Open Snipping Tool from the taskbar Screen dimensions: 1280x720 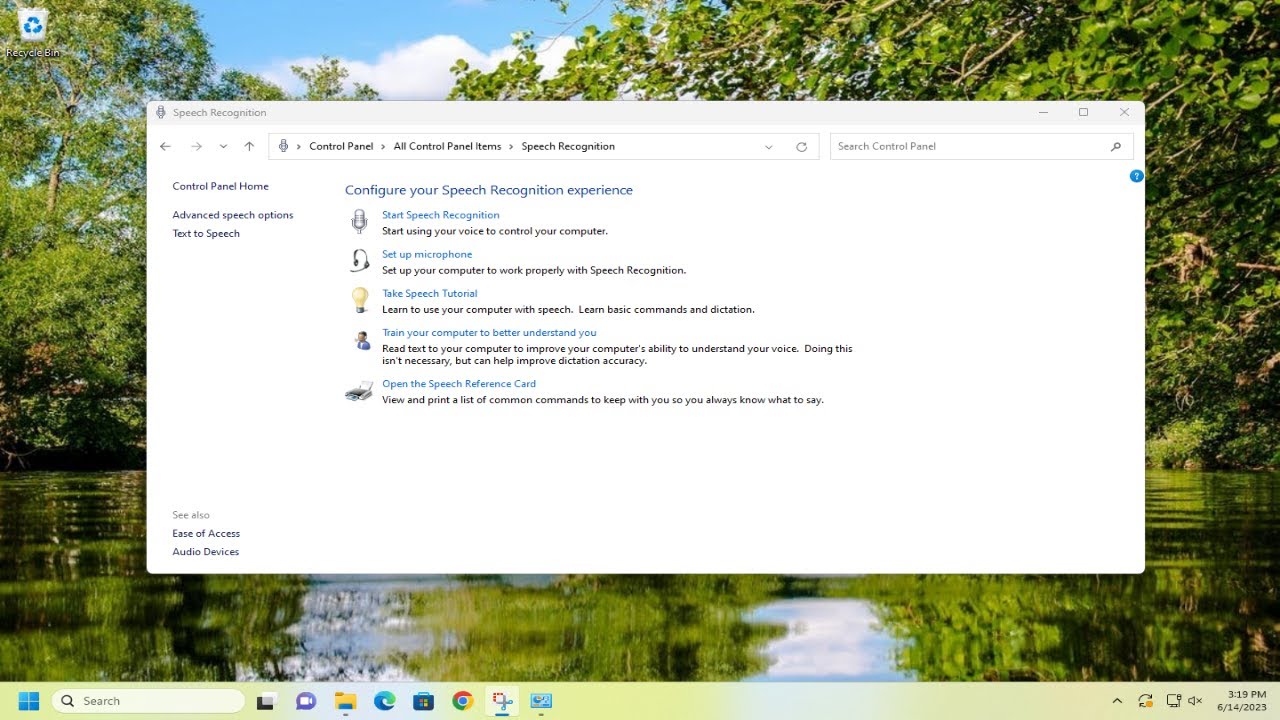click(x=501, y=701)
